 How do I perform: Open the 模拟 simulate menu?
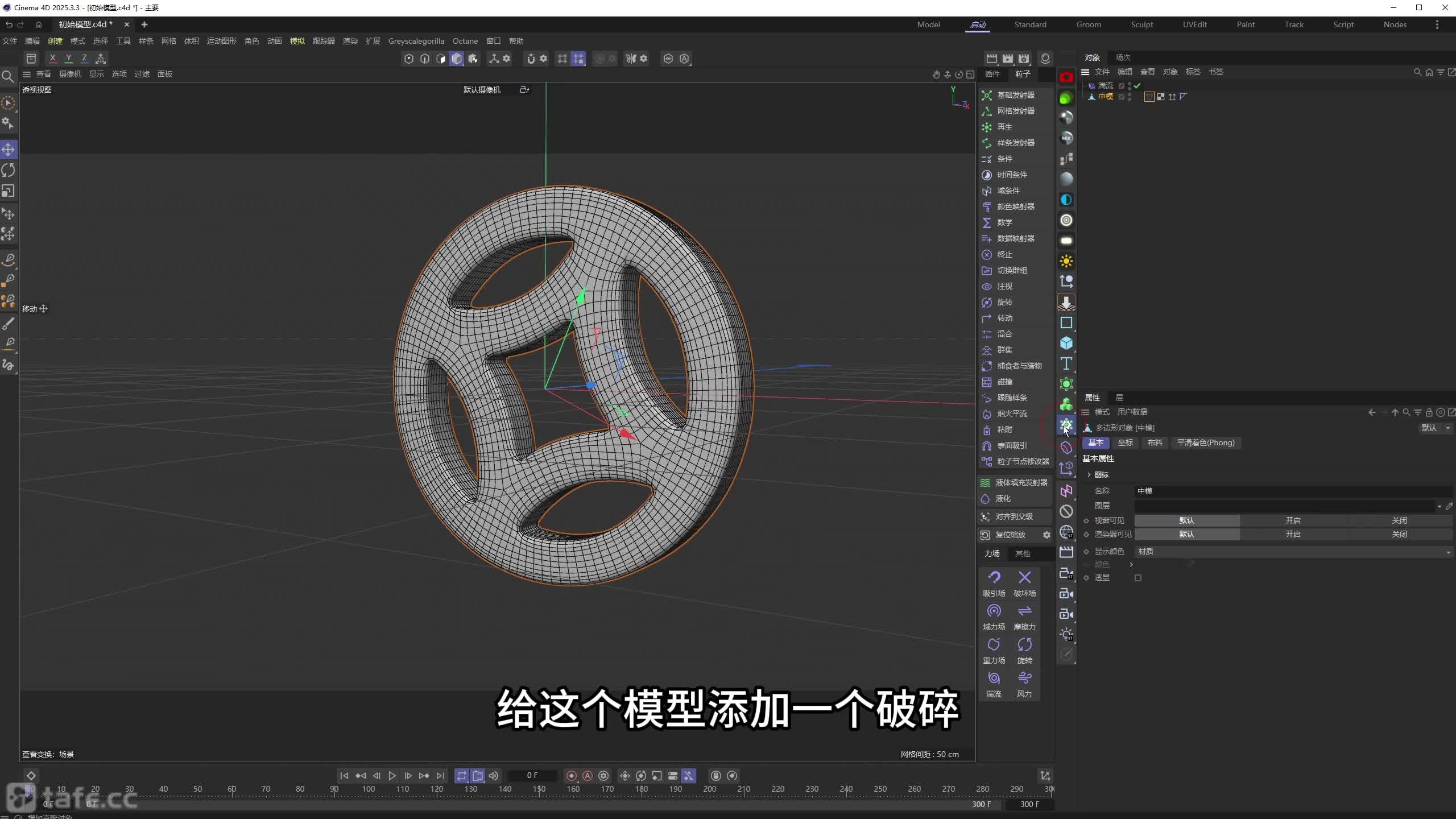coord(297,41)
